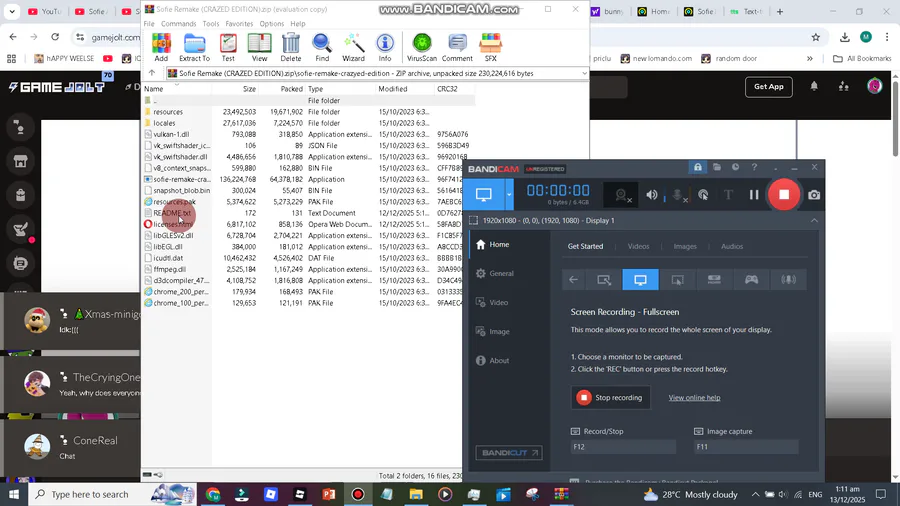The image size is (900, 506).
Task: Create SFX self-extracting archive
Action: [x=491, y=47]
